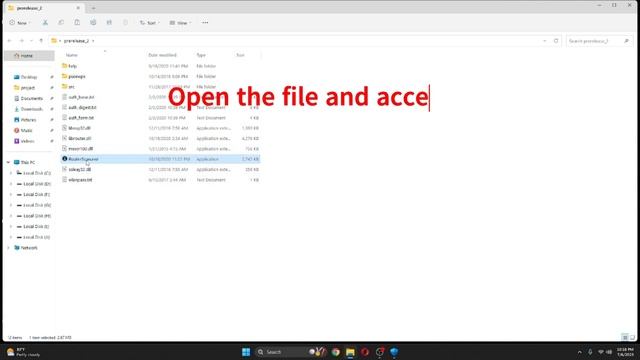Select the librouter.dll file
This screenshot has height=360, width=640.
tap(80, 138)
